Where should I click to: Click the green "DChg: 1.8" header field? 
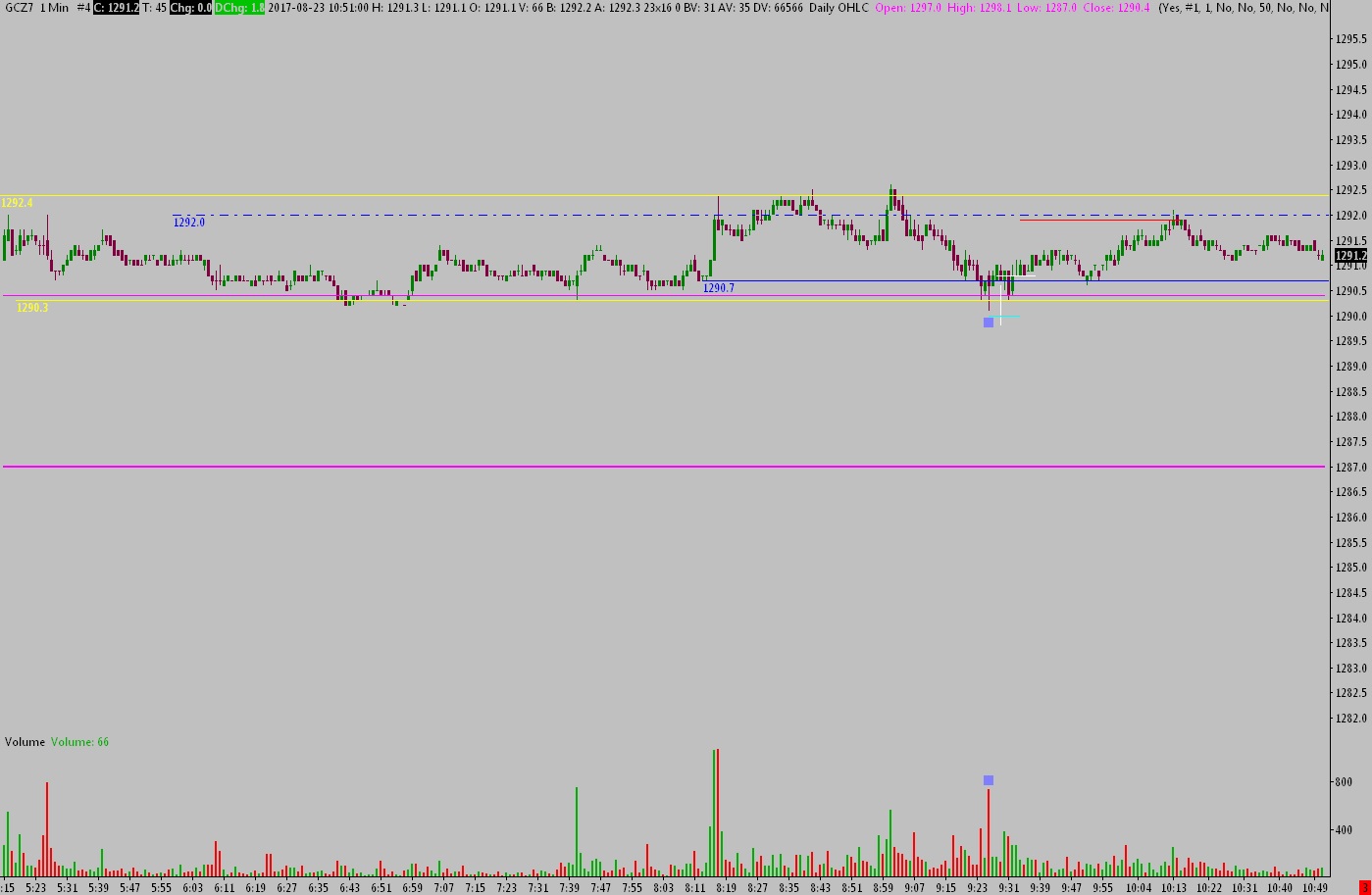[x=239, y=8]
